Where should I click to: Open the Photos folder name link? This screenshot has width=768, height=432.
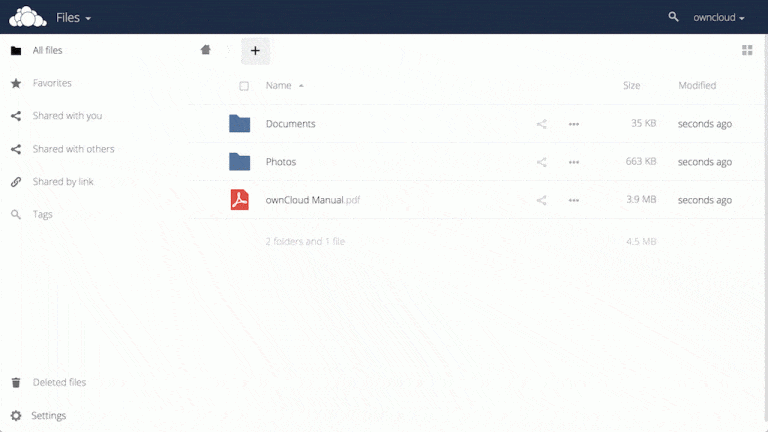coord(281,162)
